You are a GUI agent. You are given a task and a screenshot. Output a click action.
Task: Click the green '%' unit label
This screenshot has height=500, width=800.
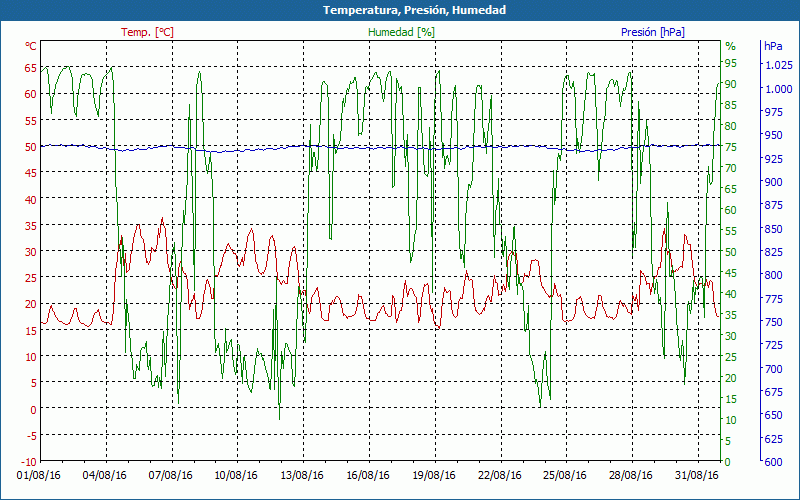(731, 46)
